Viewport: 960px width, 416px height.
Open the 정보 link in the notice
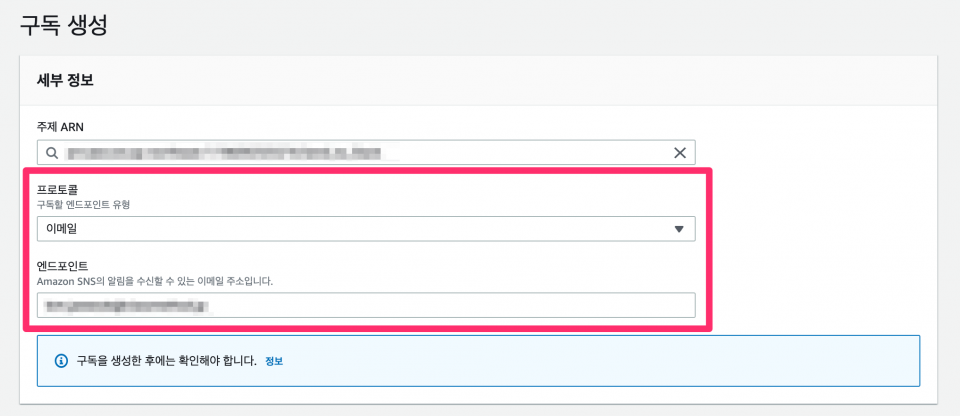274,361
